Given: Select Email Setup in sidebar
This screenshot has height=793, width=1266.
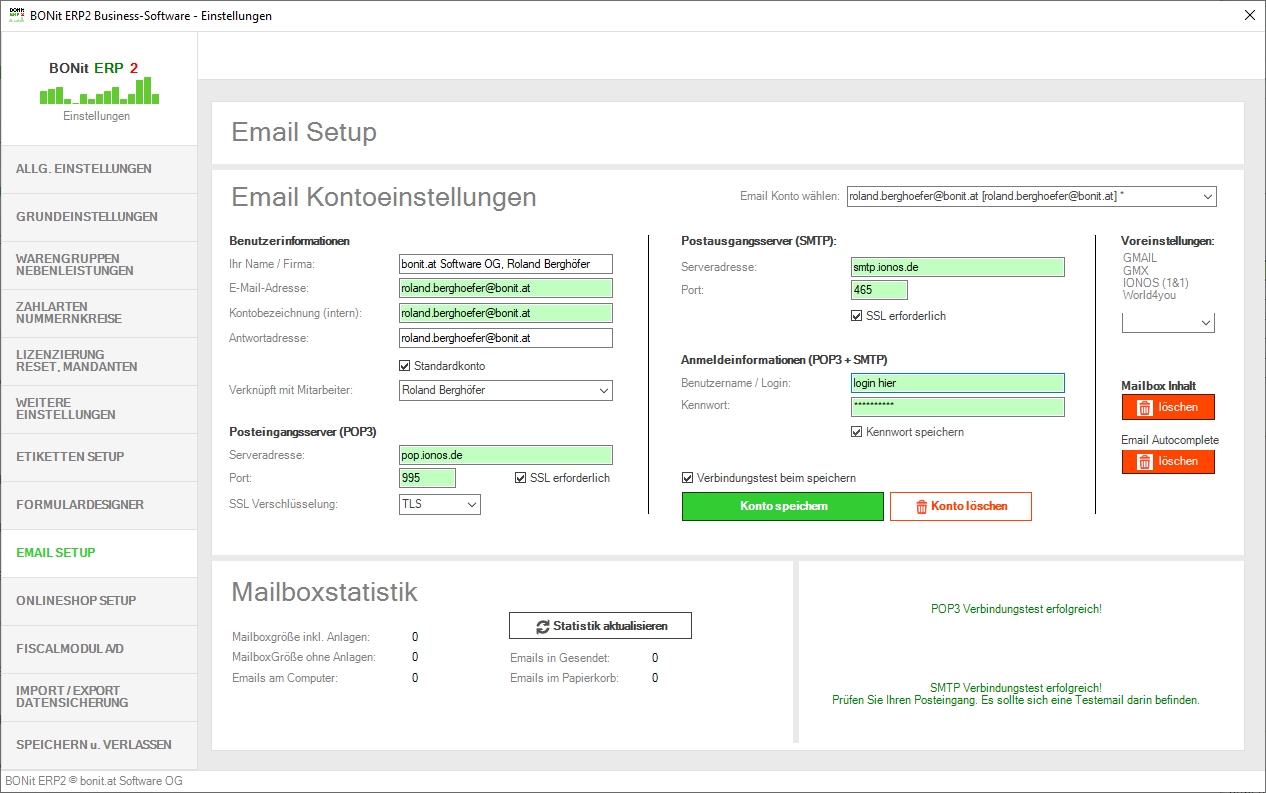Looking at the screenshot, I should tap(99, 553).
